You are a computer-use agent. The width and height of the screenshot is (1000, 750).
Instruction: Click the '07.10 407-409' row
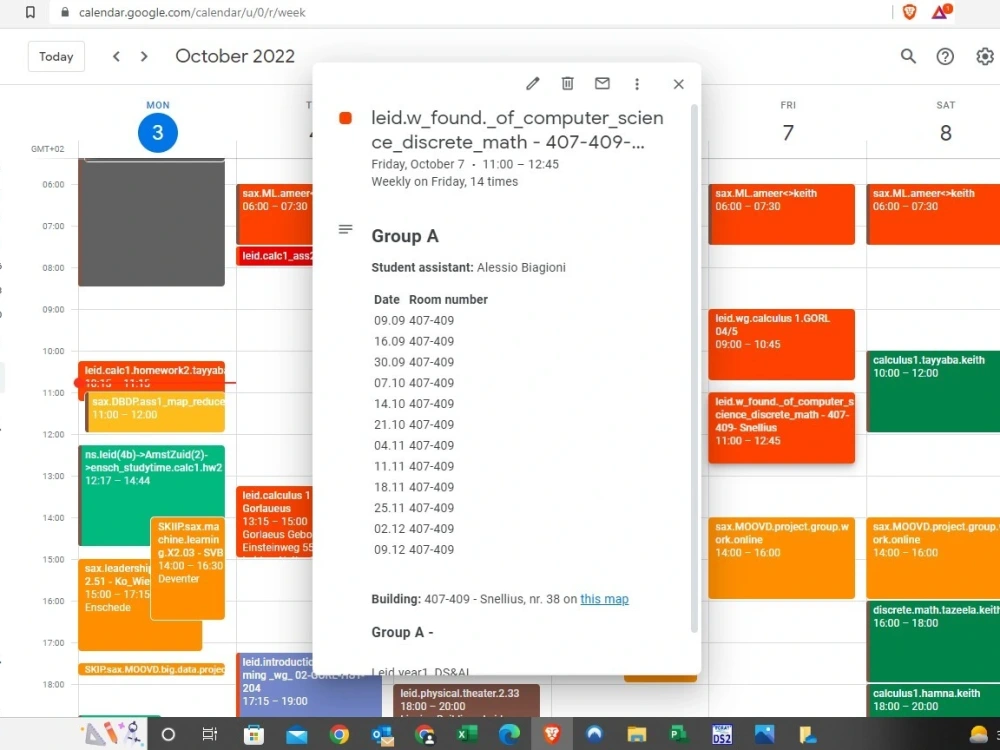[414, 383]
